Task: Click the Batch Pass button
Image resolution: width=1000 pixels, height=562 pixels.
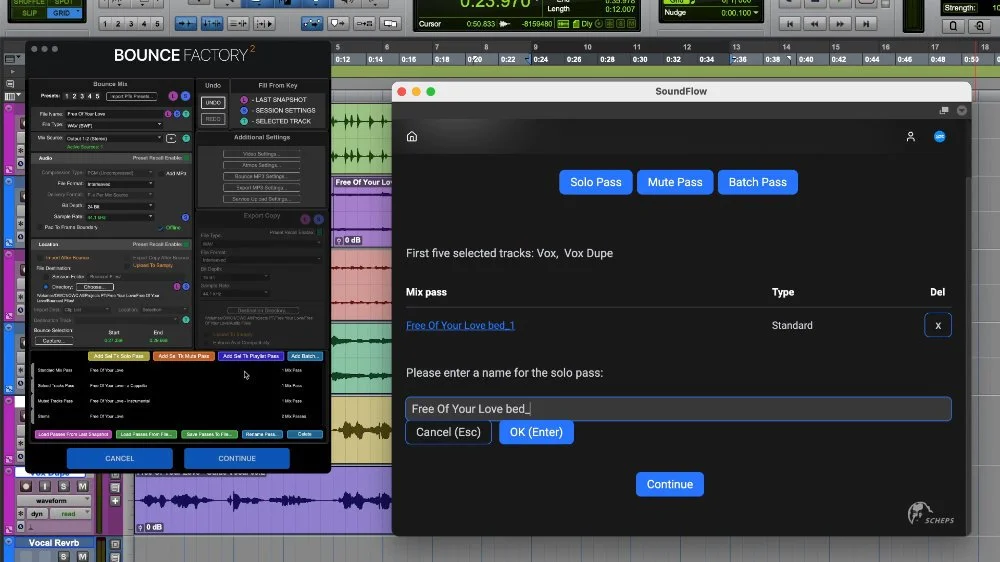Action: point(758,182)
